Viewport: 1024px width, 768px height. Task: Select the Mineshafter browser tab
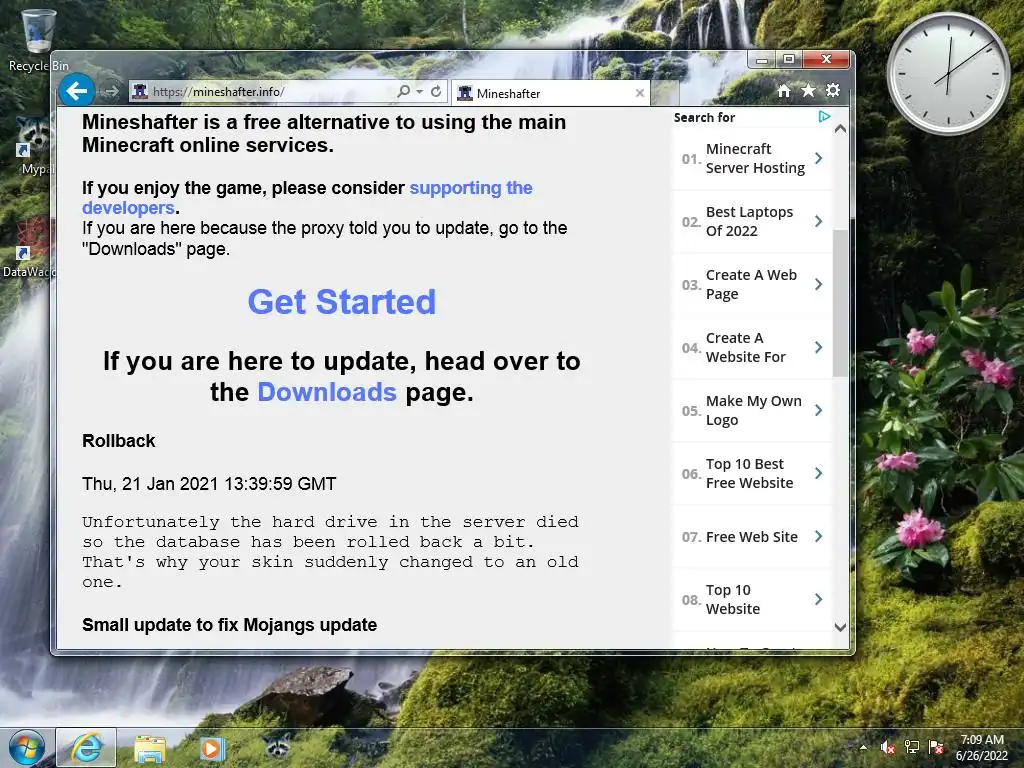click(550, 93)
